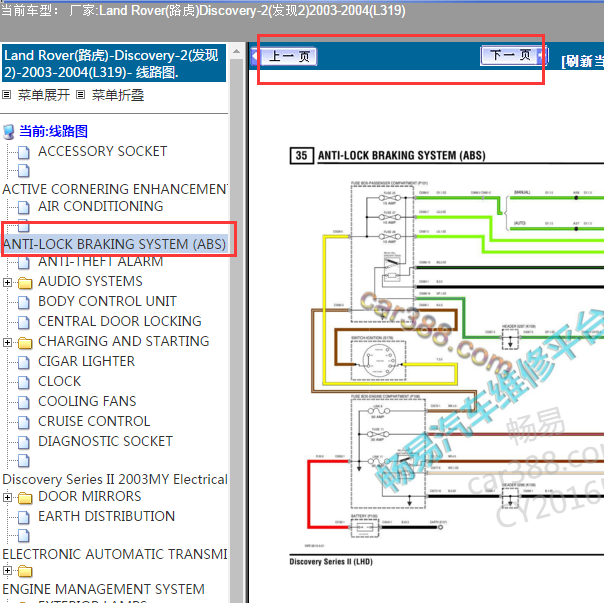Click the computer icon beside 当前:线路图
Viewport: 604px width, 603px height.
pyautogui.click(x=8, y=132)
